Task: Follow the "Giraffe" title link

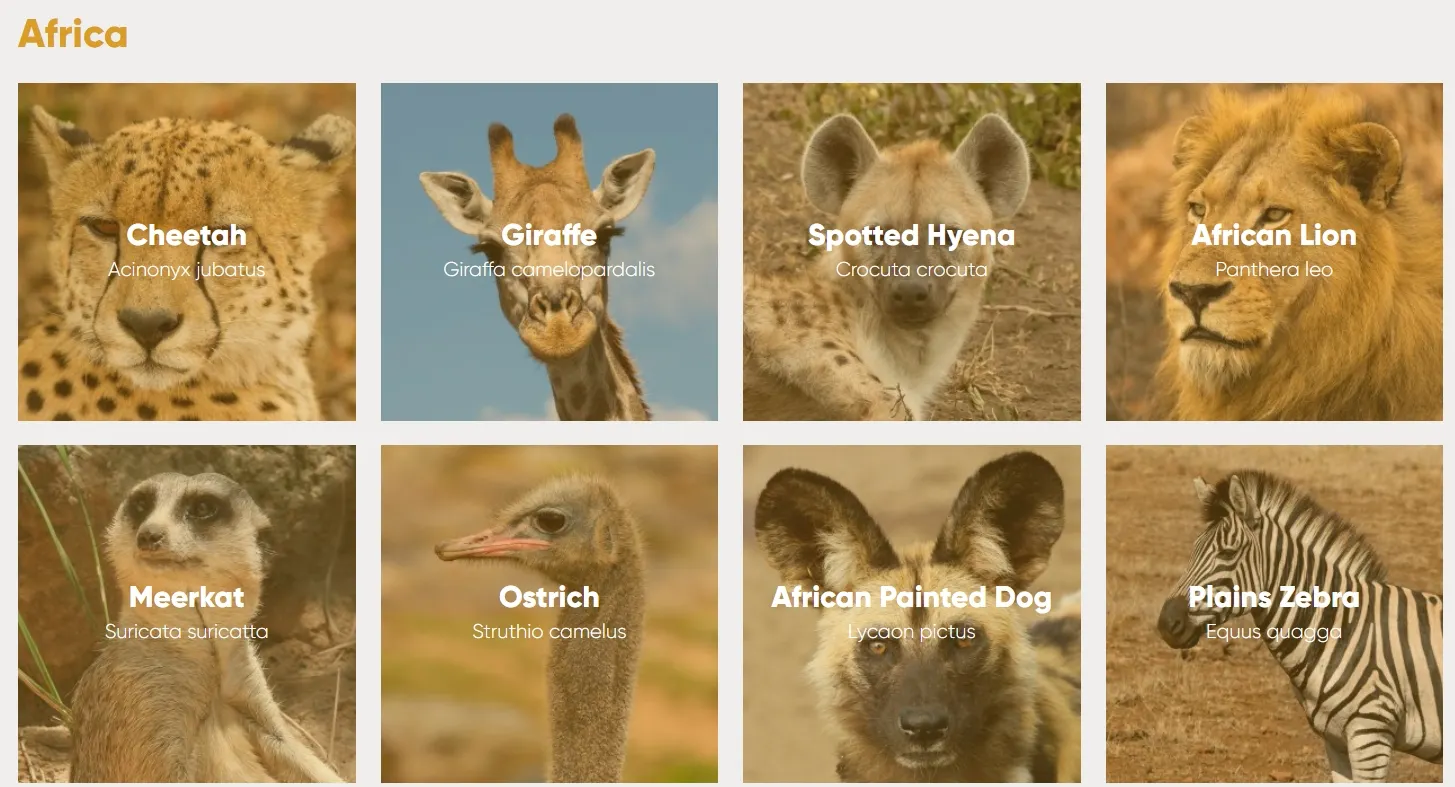Action: (x=549, y=235)
